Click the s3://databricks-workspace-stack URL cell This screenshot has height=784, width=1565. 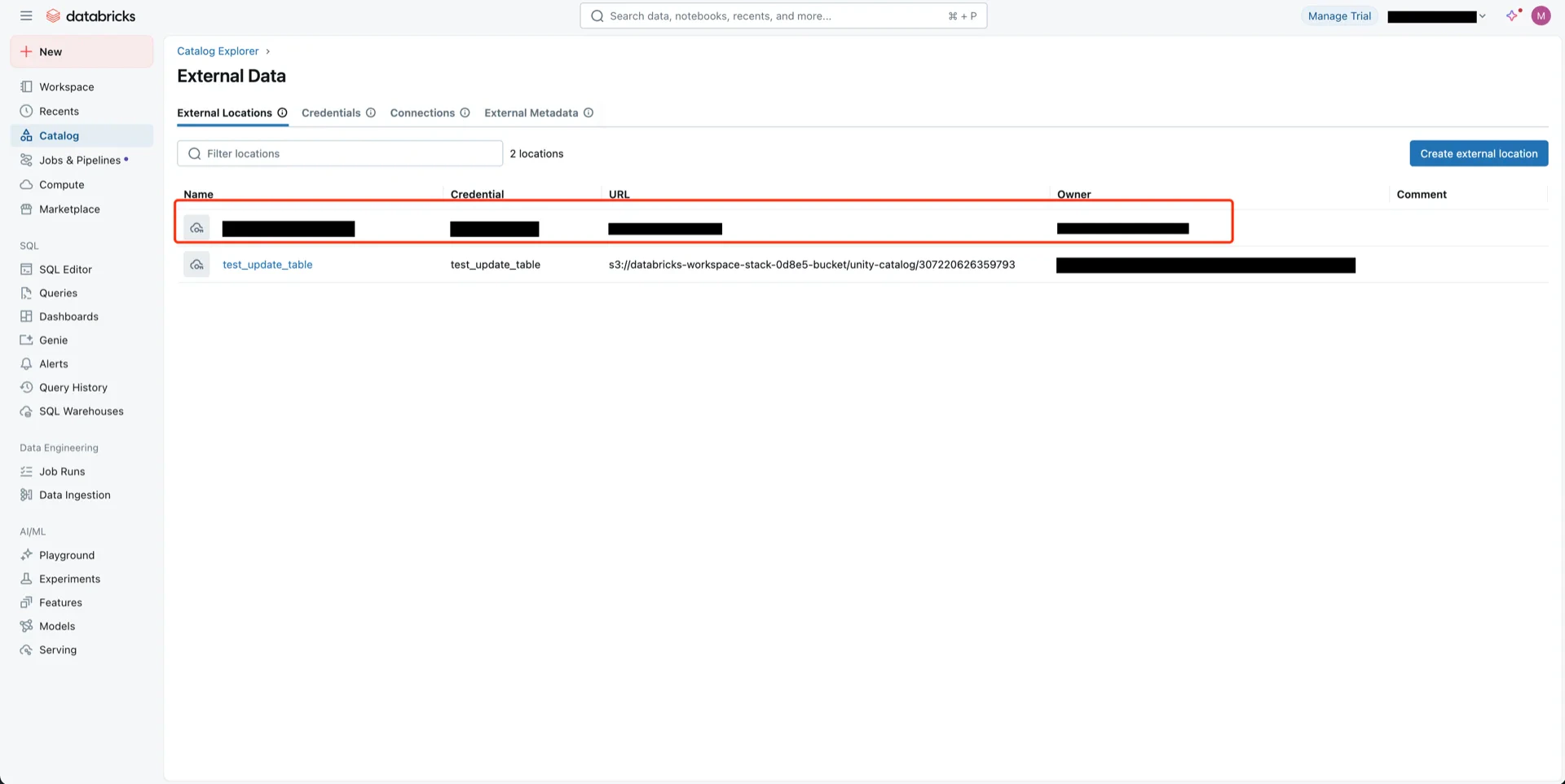(812, 264)
